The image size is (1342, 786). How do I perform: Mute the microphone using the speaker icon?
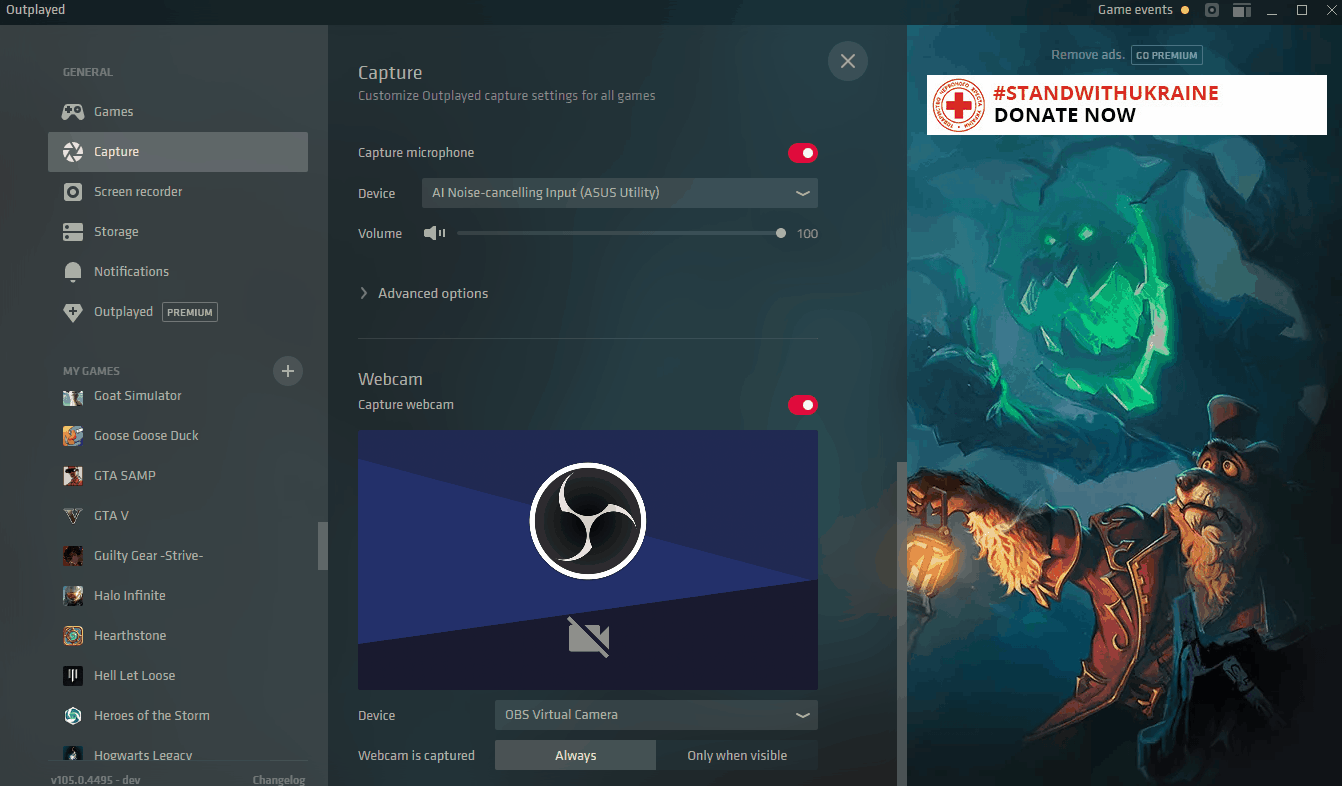click(434, 233)
